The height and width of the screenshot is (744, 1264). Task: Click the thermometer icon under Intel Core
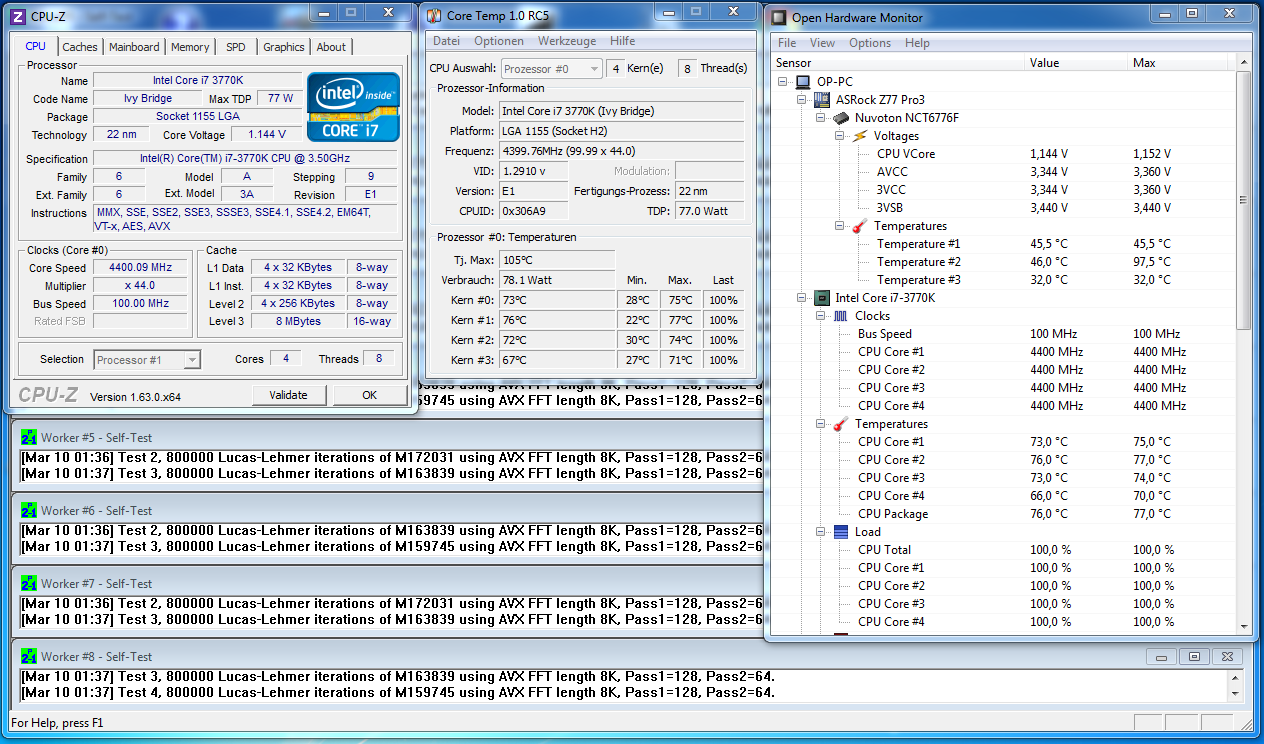point(840,424)
